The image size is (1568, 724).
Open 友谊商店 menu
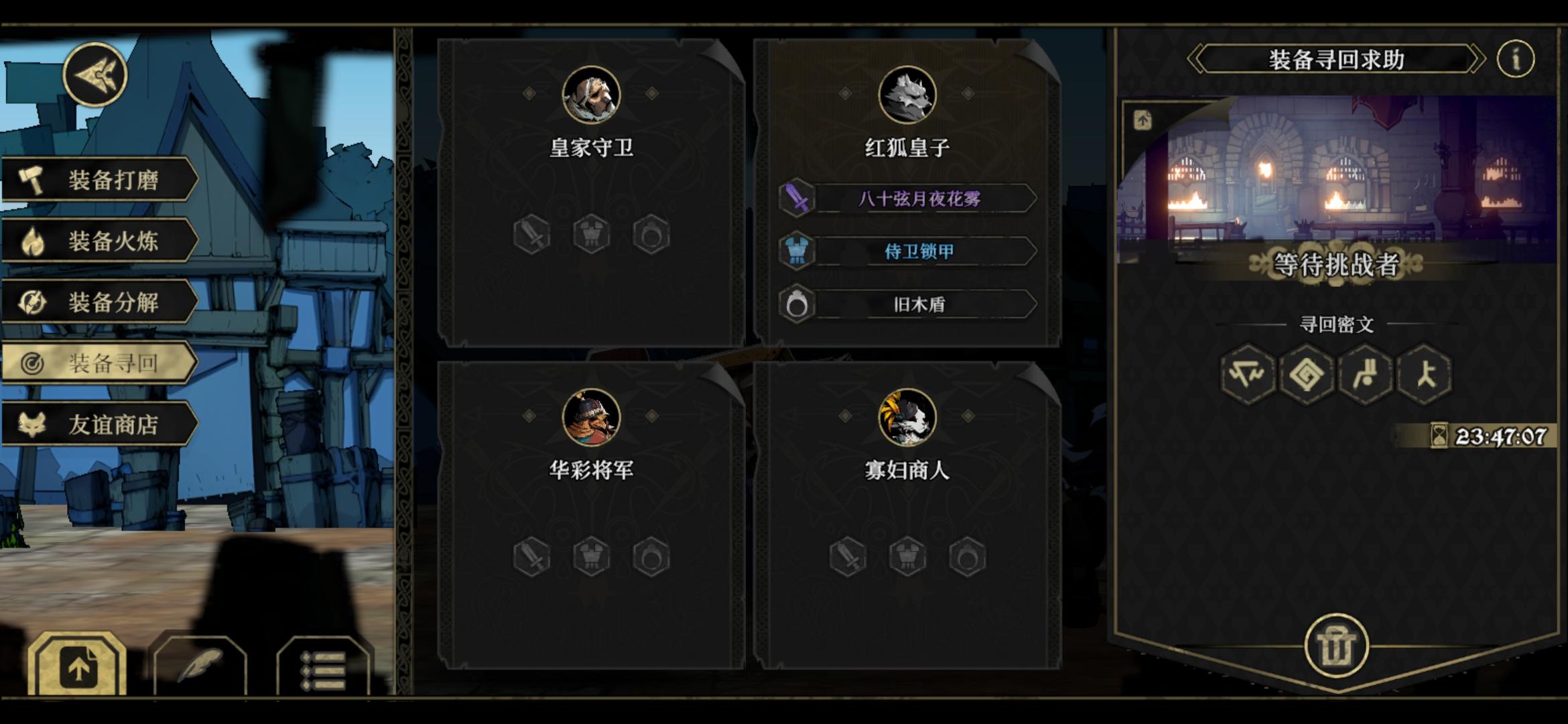coord(101,424)
